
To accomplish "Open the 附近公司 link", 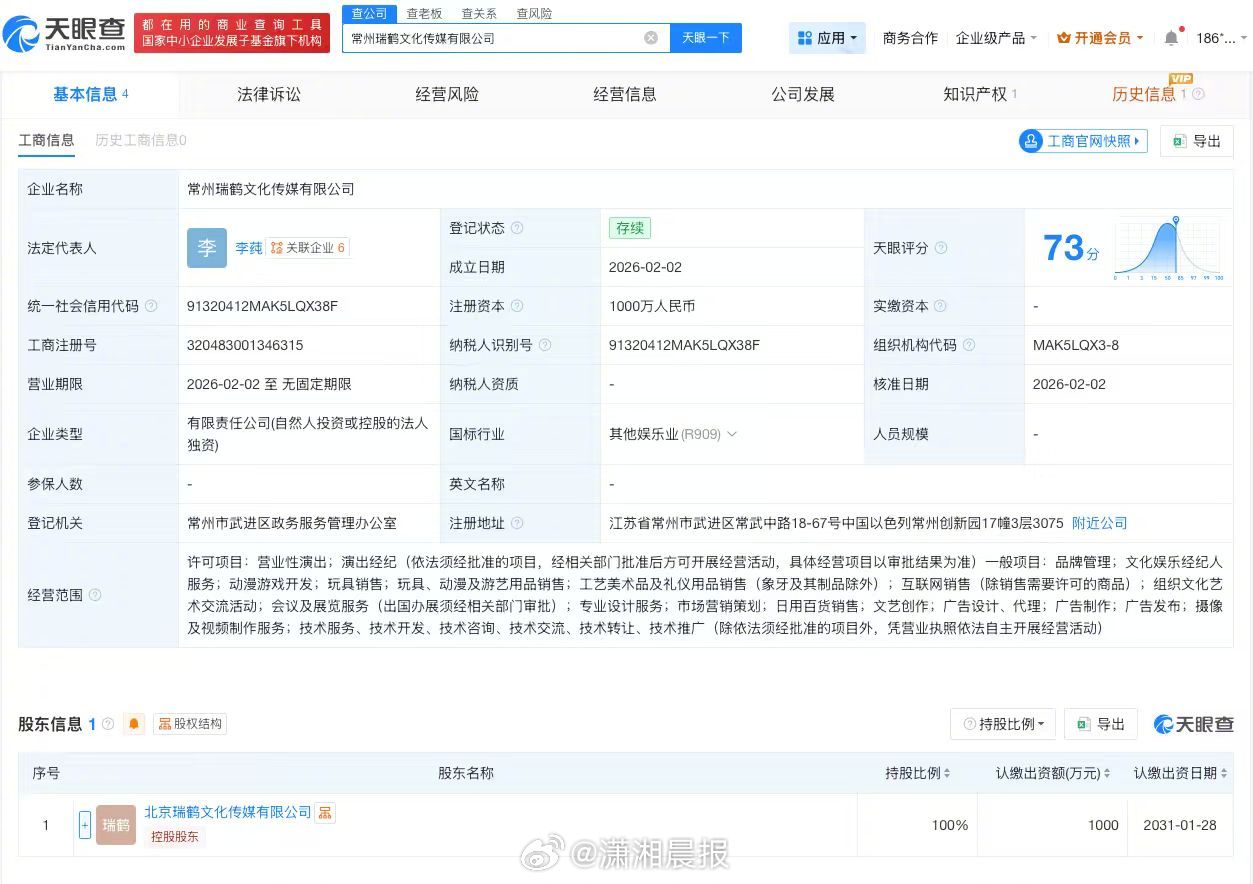I will (1099, 523).
